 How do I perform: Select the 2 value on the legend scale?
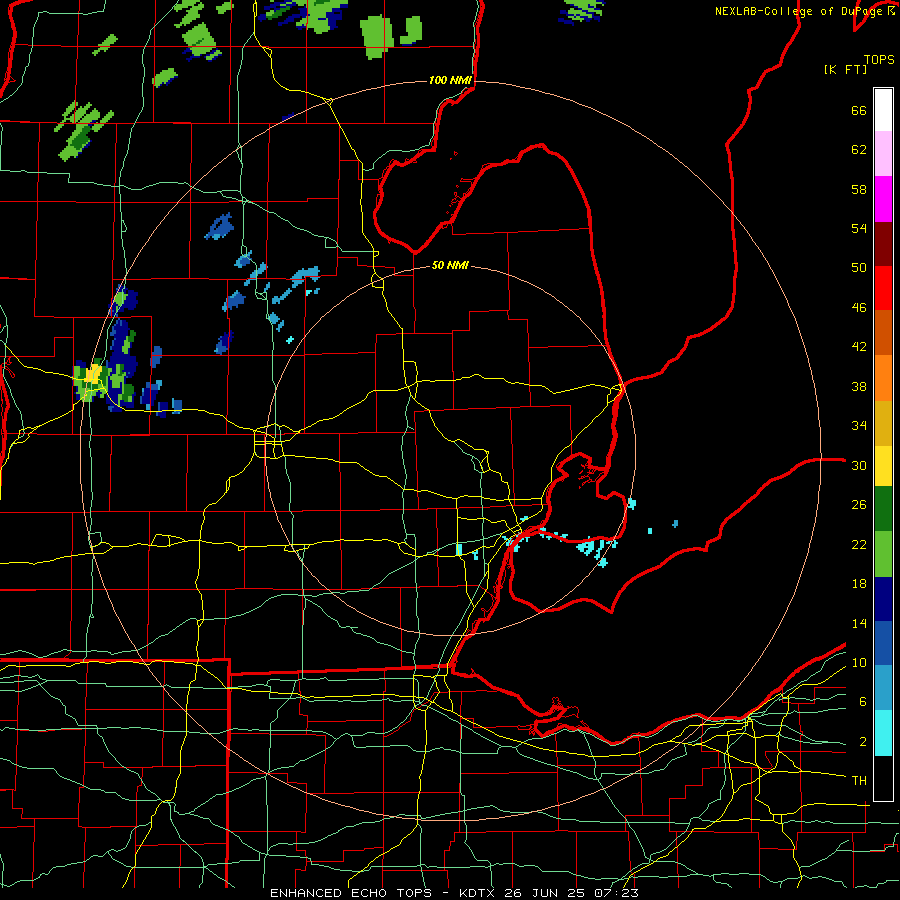[x=862, y=742]
